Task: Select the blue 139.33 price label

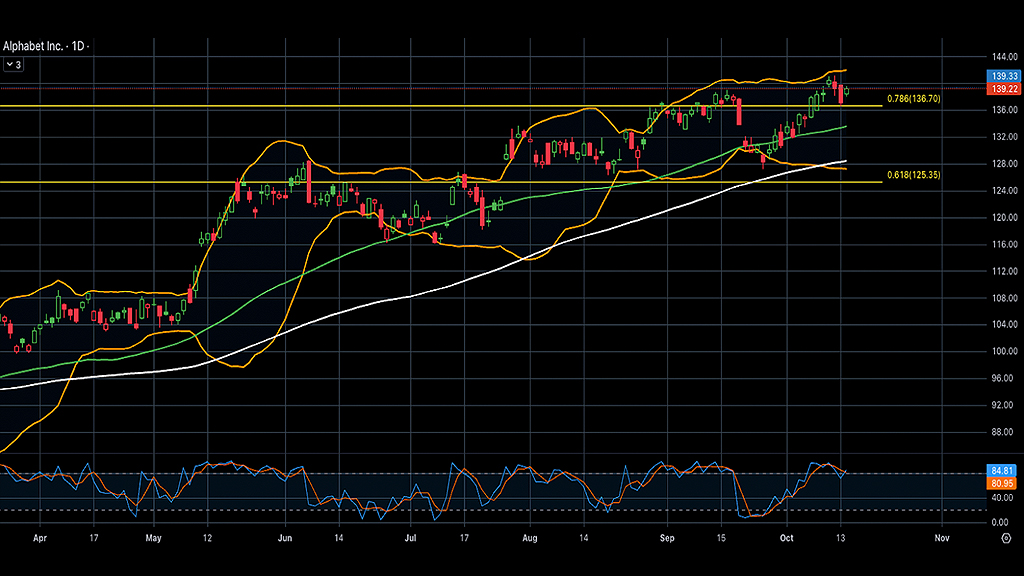Action: (x=1004, y=76)
